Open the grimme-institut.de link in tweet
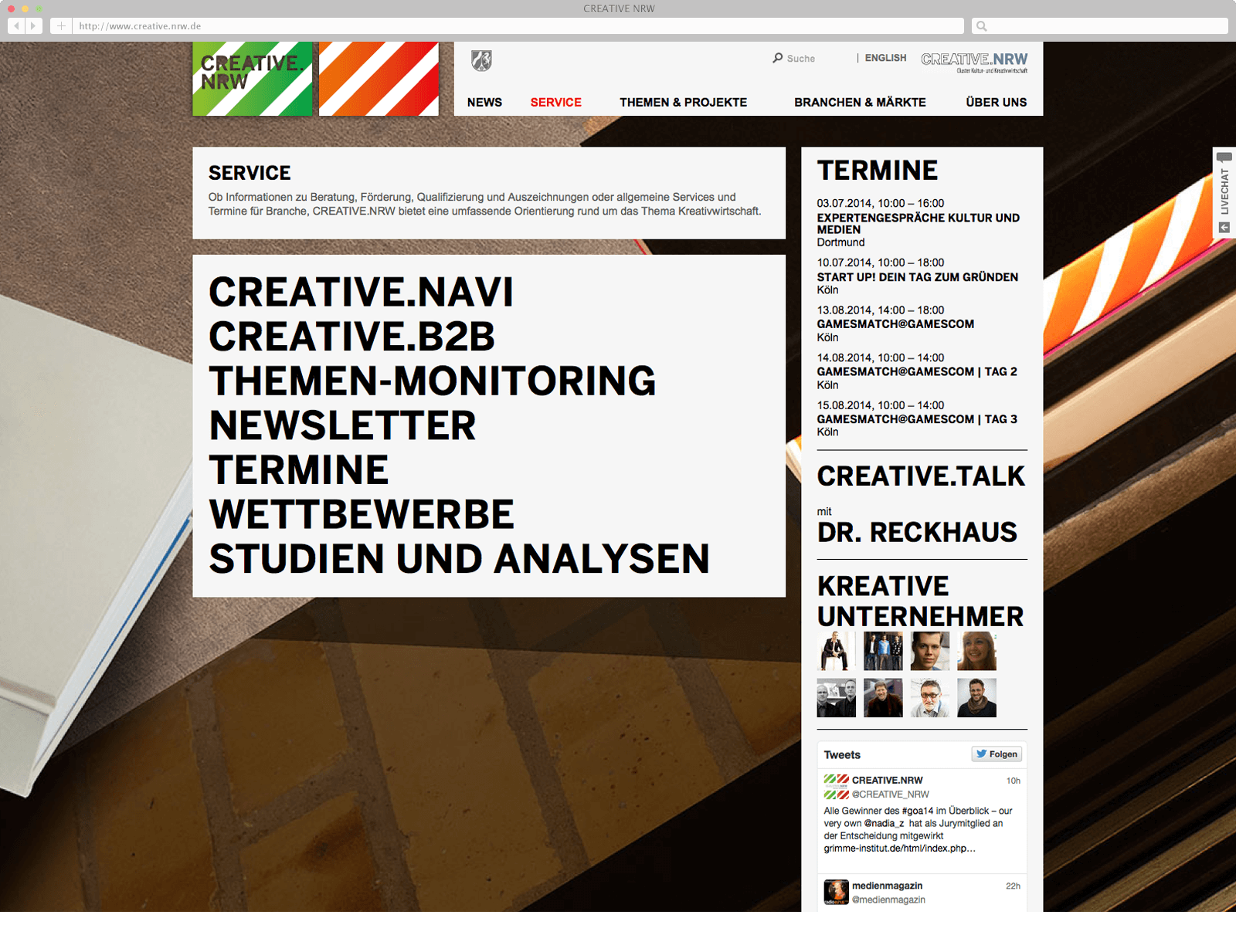 pyautogui.click(x=899, y=849)
